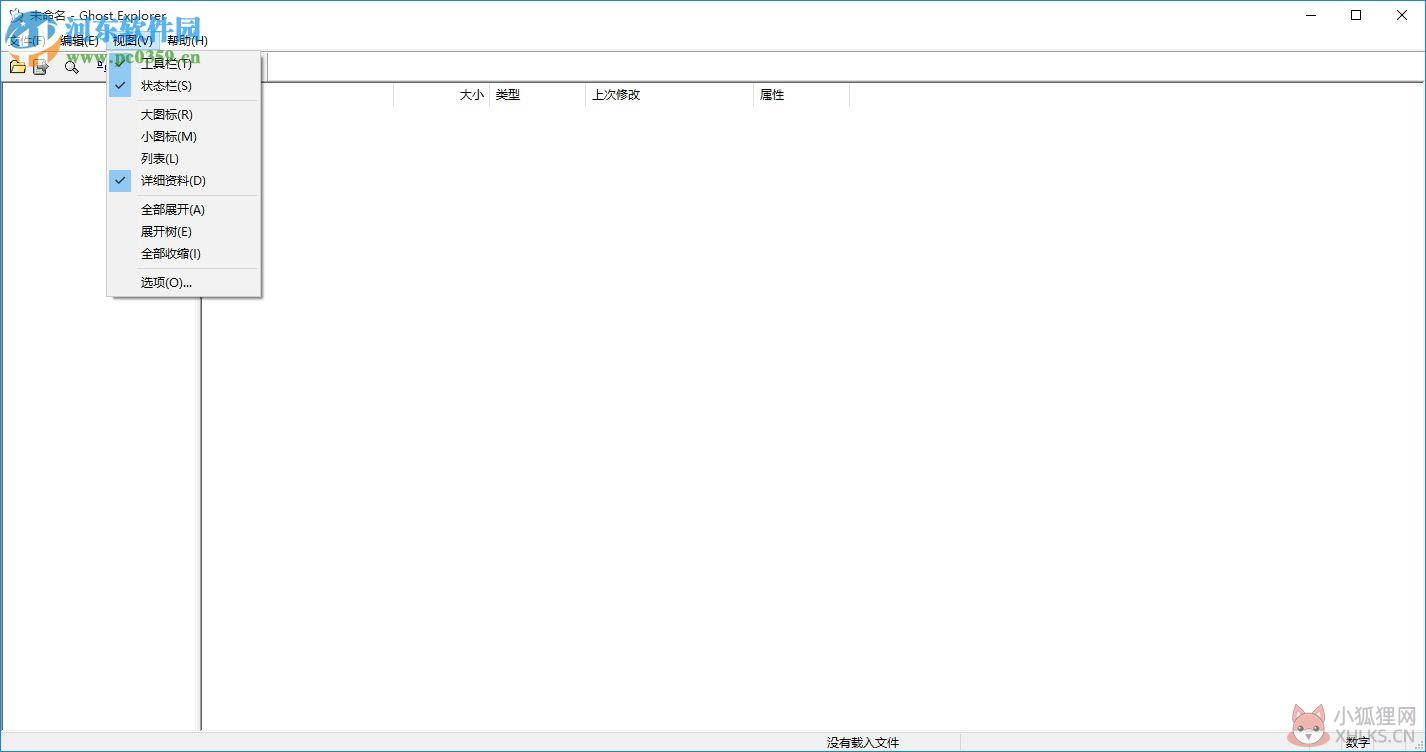This screenshot has height=752, width=1426.
Task: Select 列表(L) list view
Action: pos(184,159)
